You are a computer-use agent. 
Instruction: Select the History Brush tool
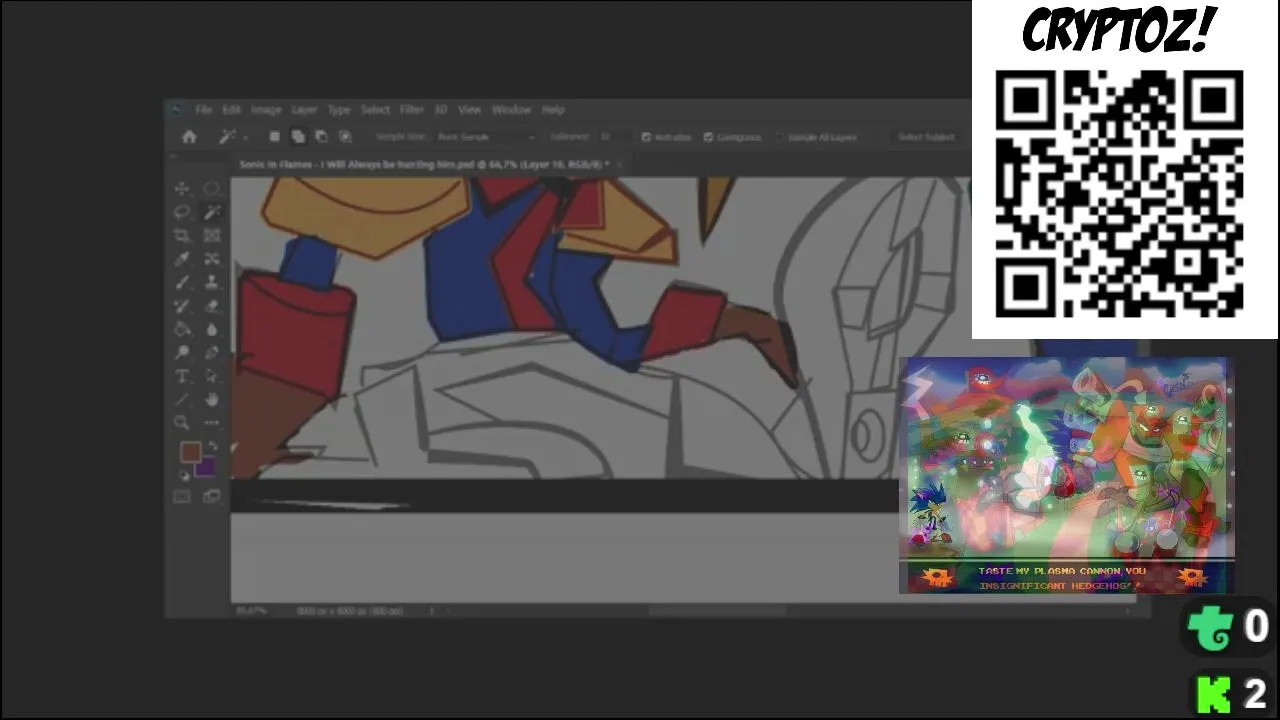[182, 306]
